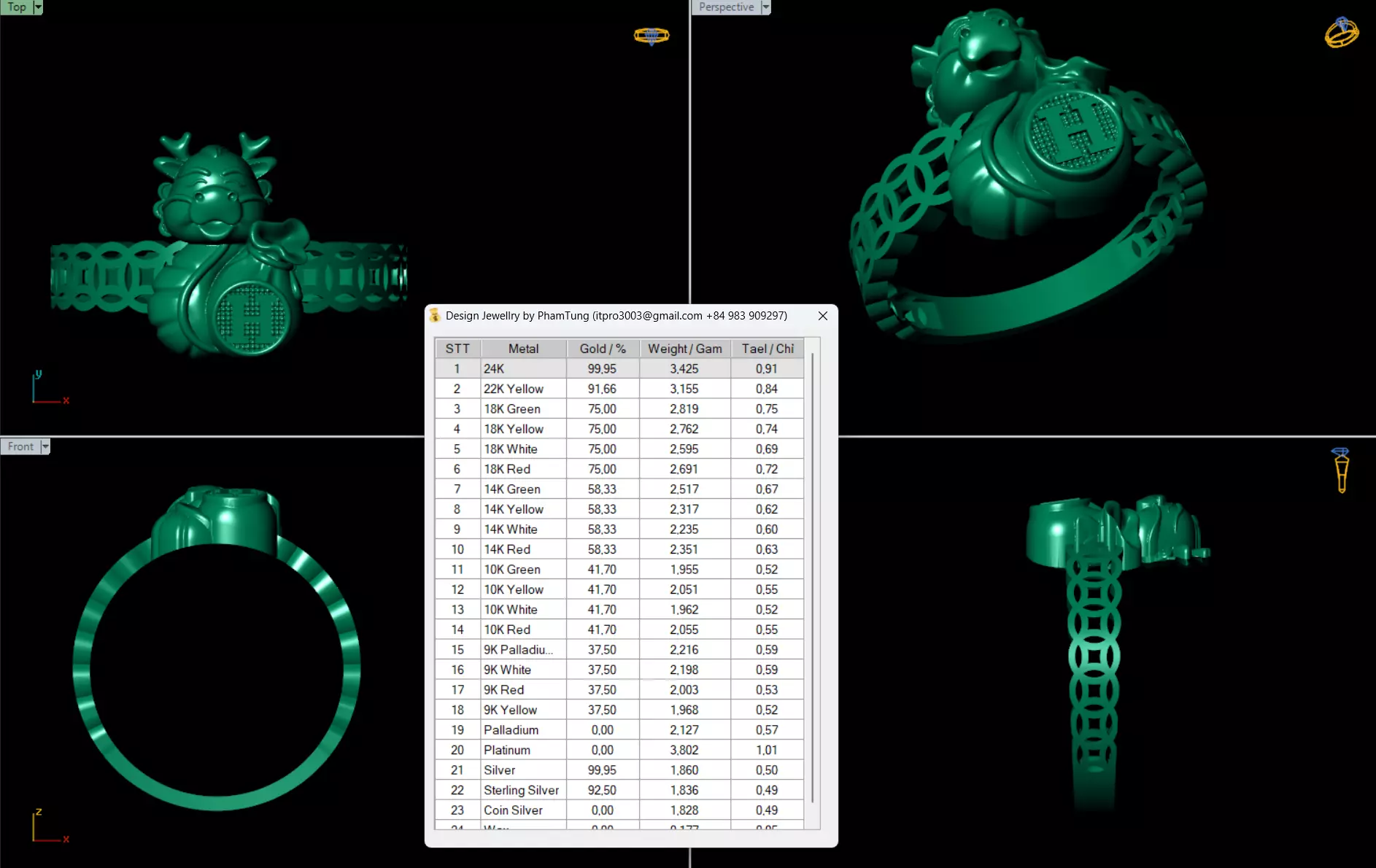The width and height of the screenshot is (1376, 868).
Task: Select the Silver row numbered 21
Action: 619,770
